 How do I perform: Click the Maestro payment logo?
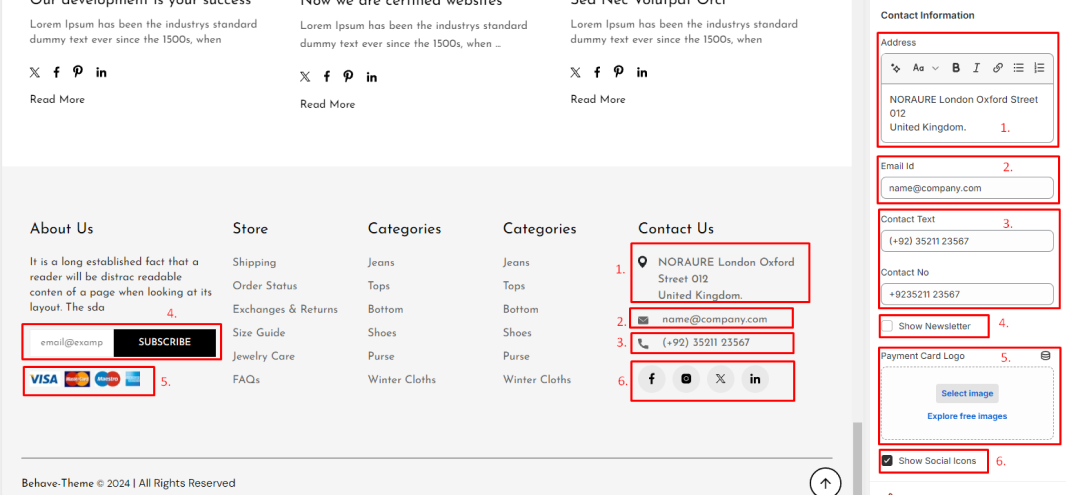tap(107, 379)
